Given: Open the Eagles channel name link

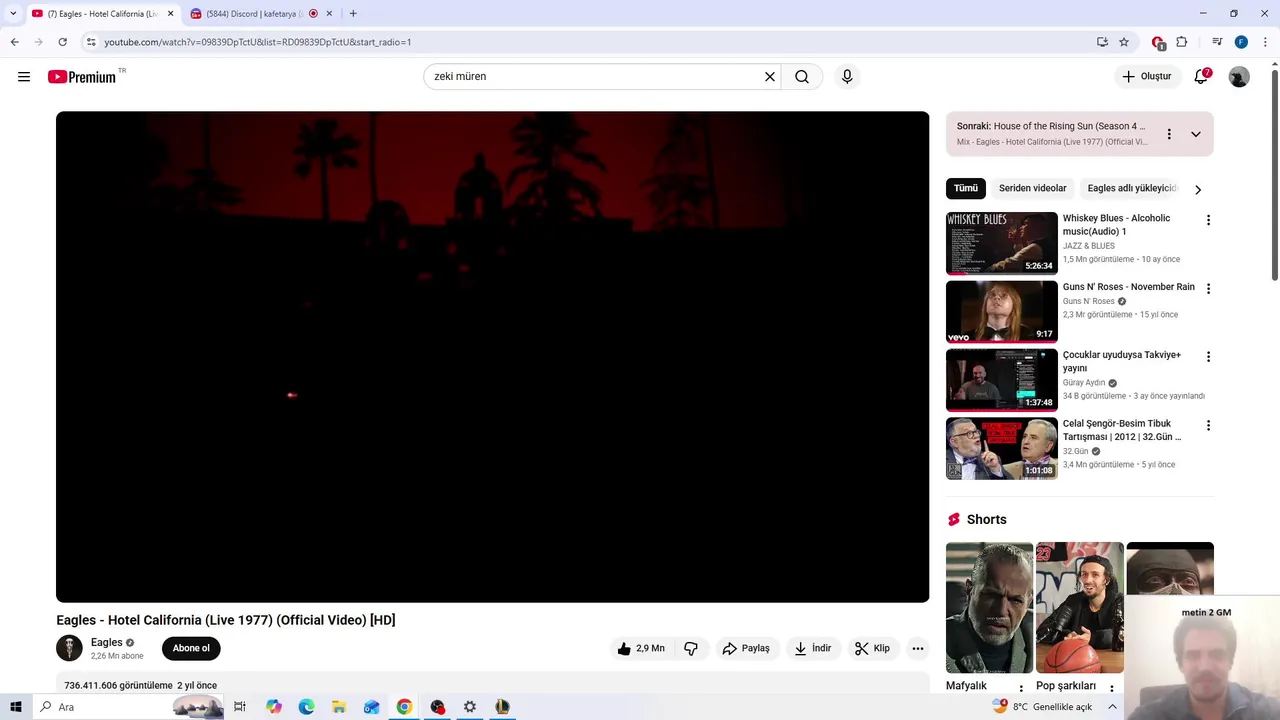Looking at the screenshot, I should tap(107, 642).
